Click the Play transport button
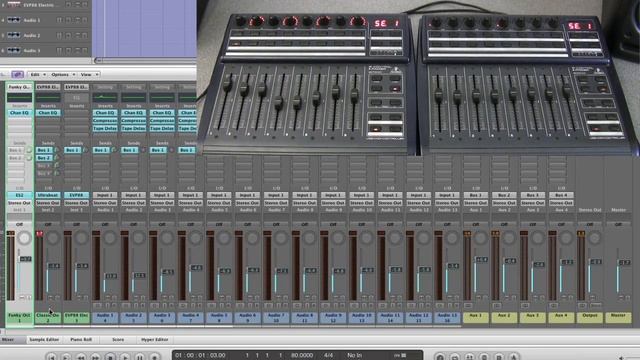 click(125, 357)
